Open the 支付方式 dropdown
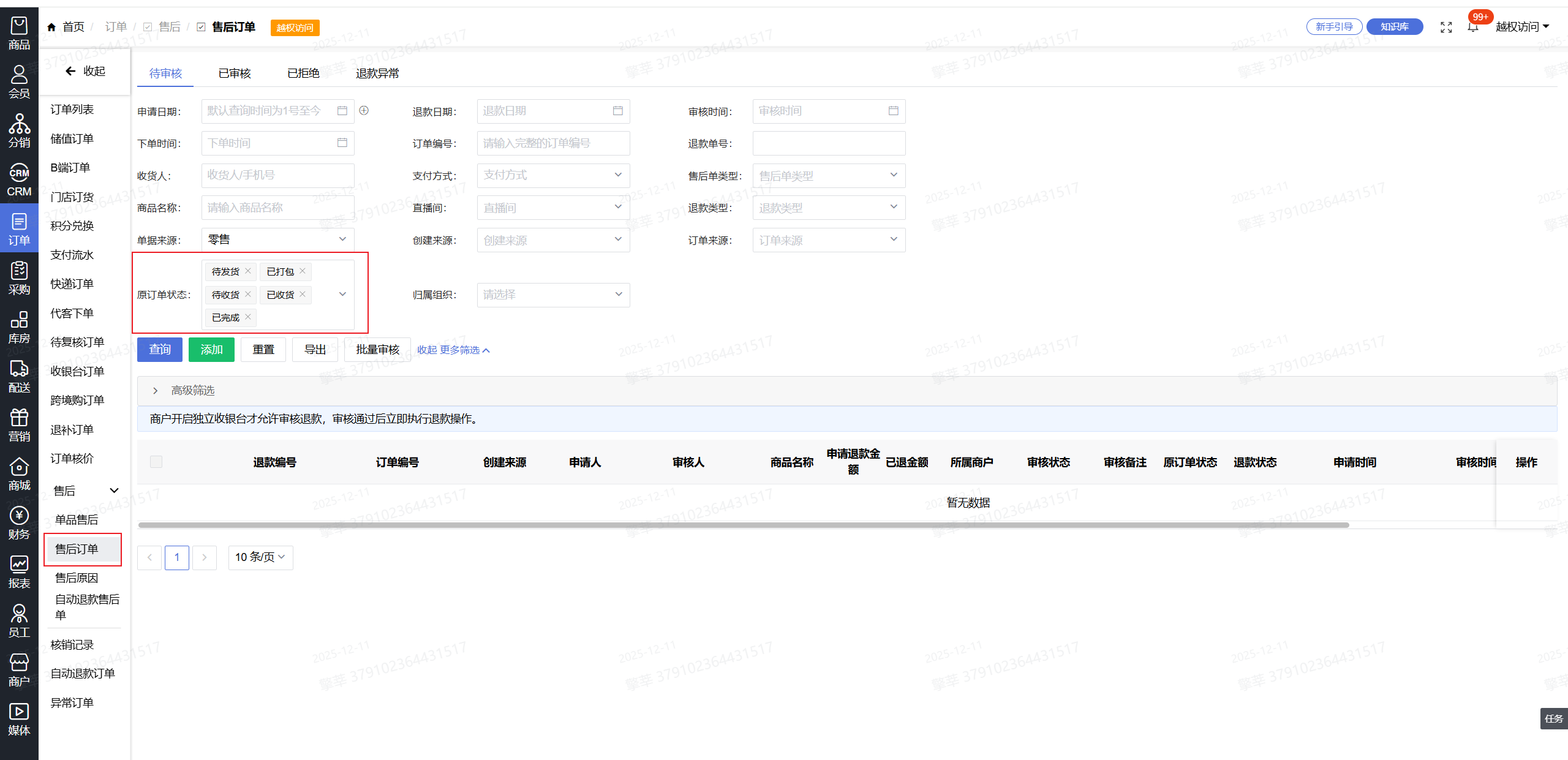Screen dimensions: 1568x760 (x=552, y=175)
